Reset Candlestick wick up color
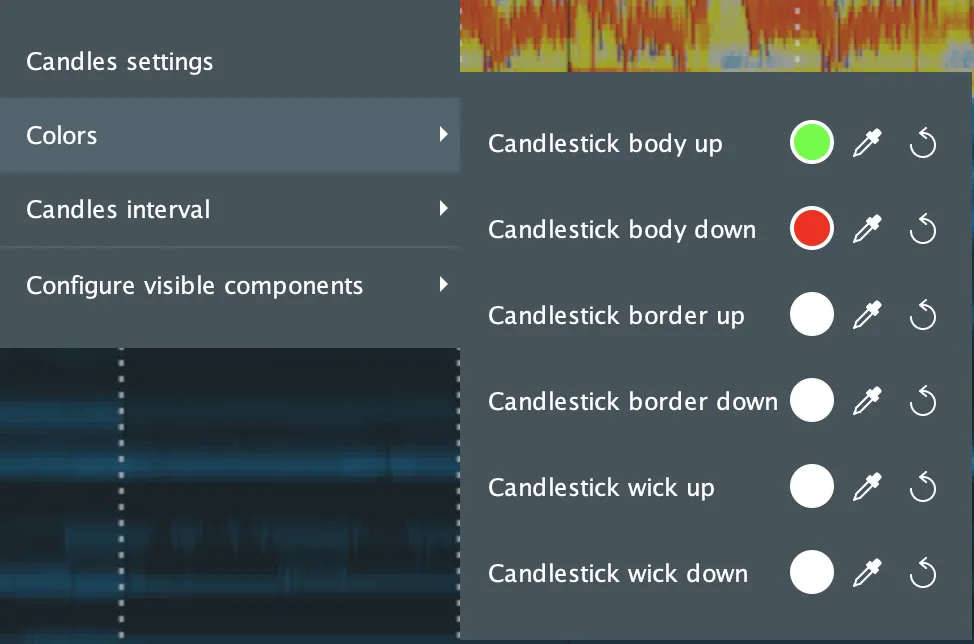Screen dimensions: 974x644 (x=922, y=488)
